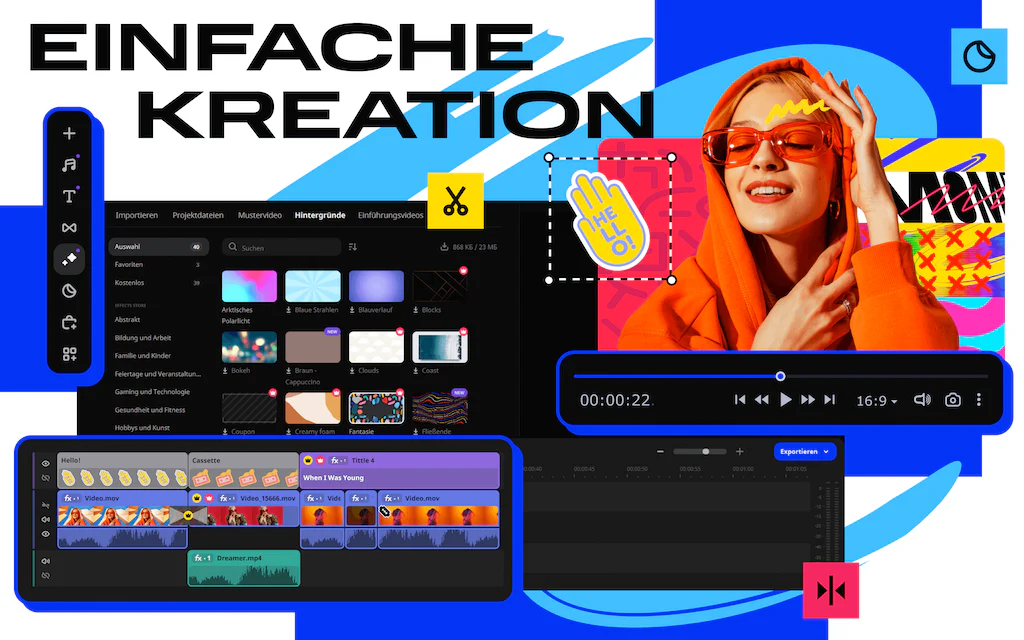Switch to the Importieren tab
This screenshot has height=640, width=1024.
136,216
